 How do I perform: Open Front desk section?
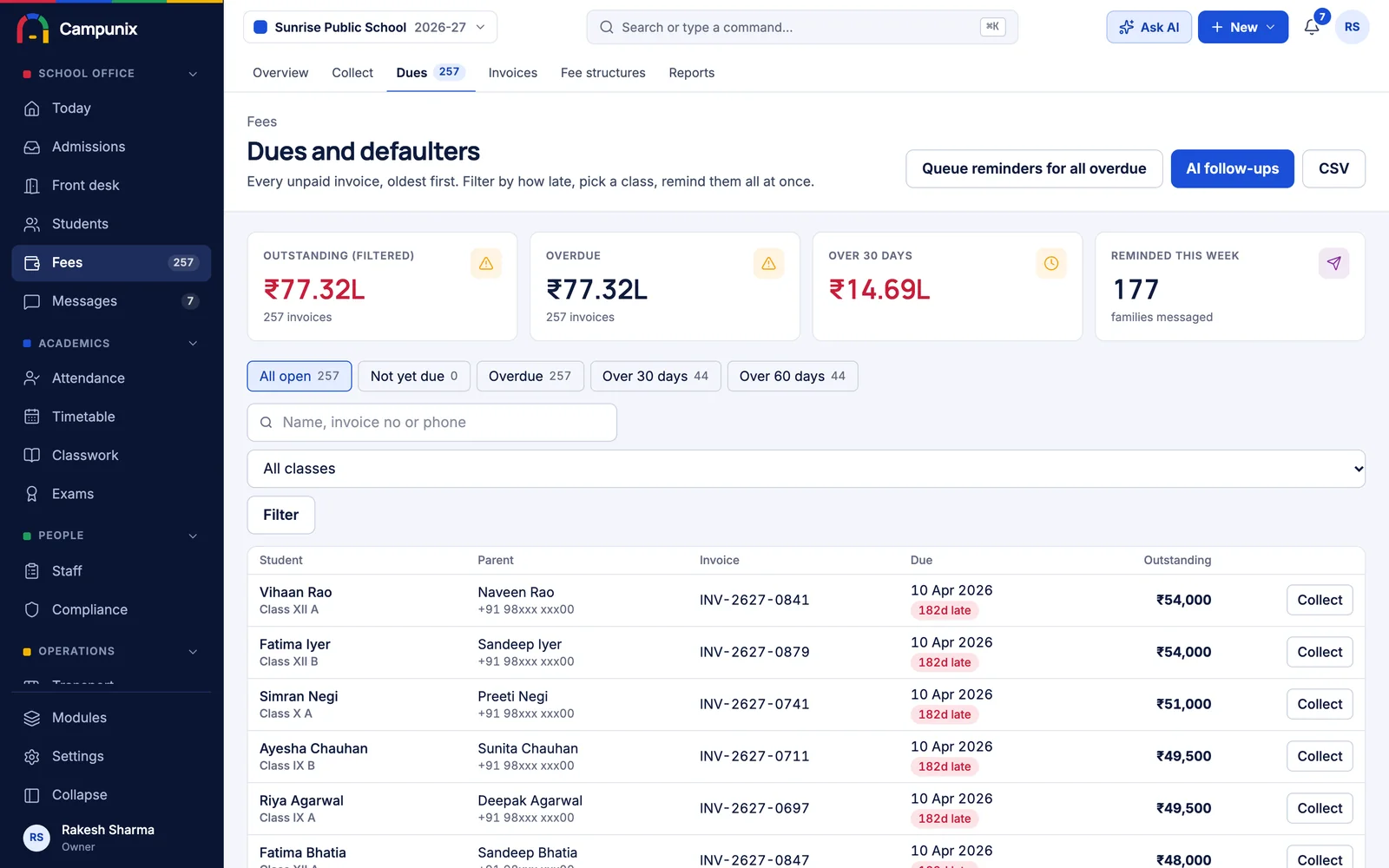(x=111, y=186)
